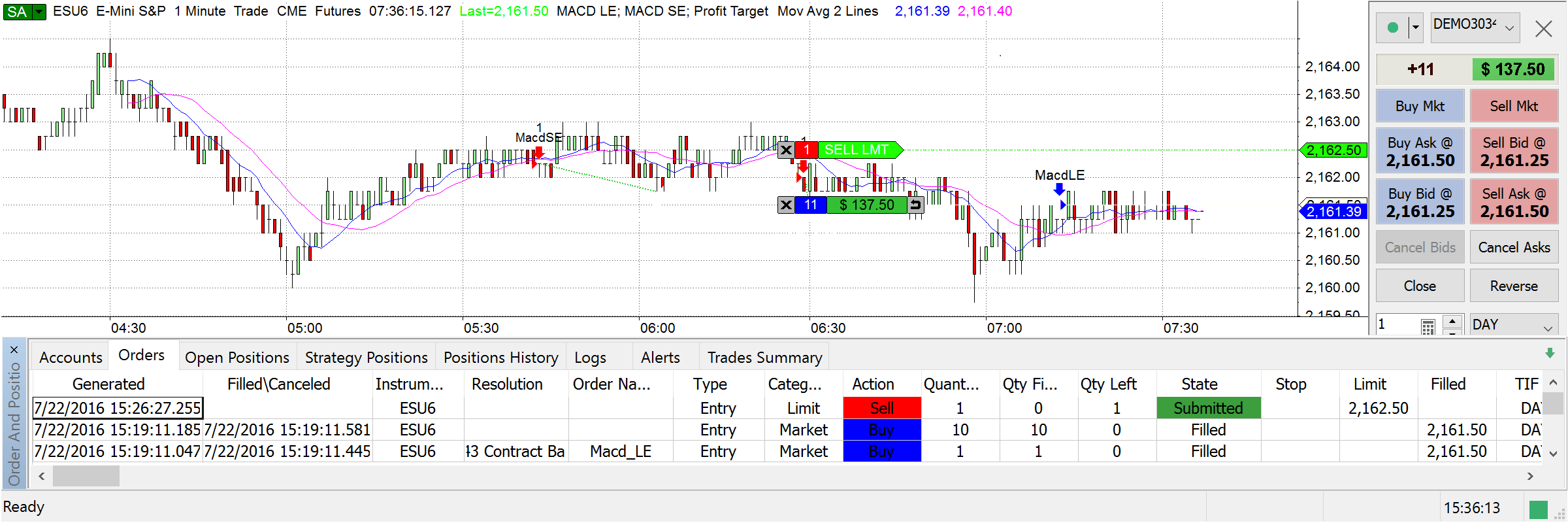Viewport: 1568px width, 523px height.
Task: Click the green status square in status bar
Action: [x=1539, y=509]
